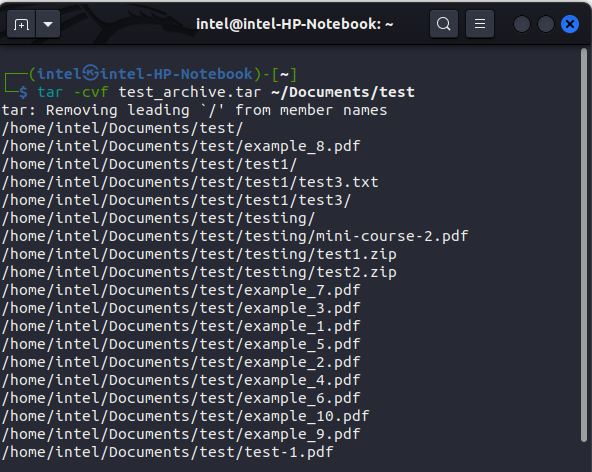Select the test/testing/ directory line
This screenshot has width=592, height=472.
click(x=159, y=218)
